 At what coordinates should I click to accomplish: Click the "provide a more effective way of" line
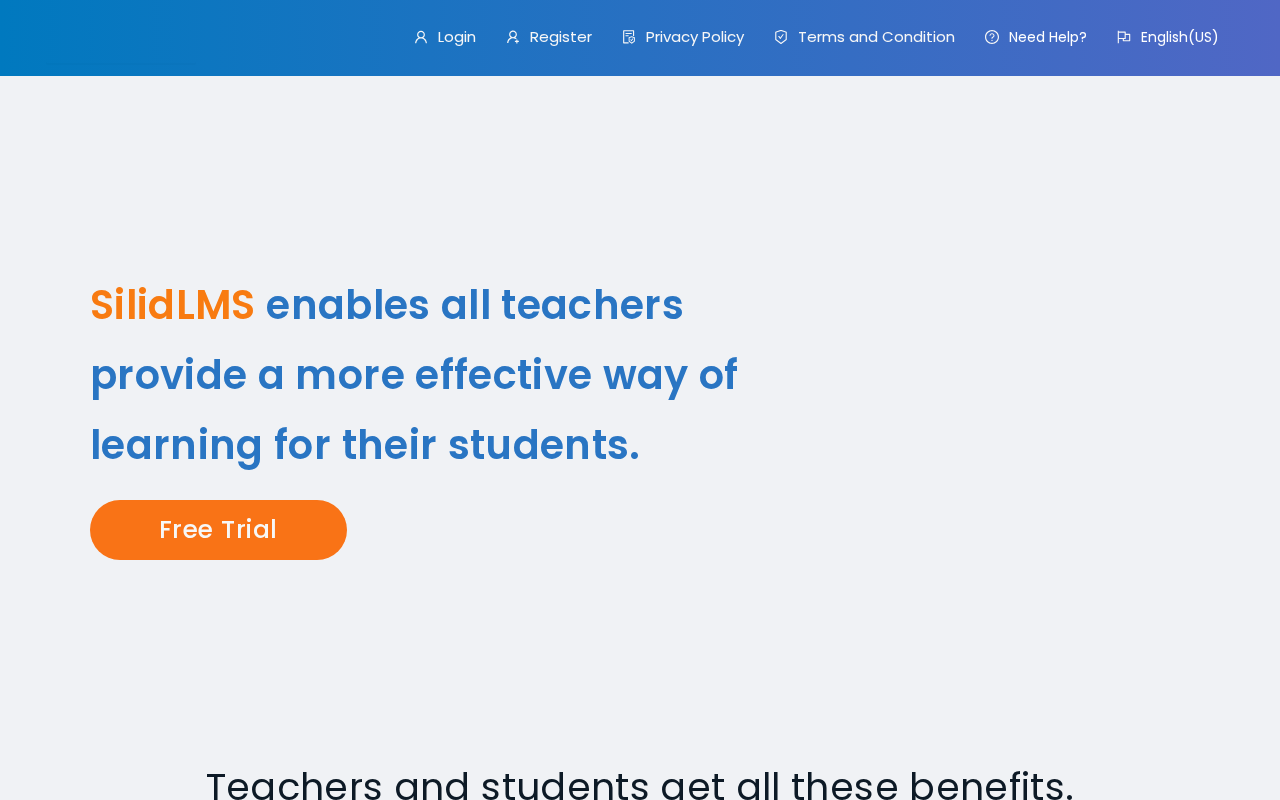point(414,375)
